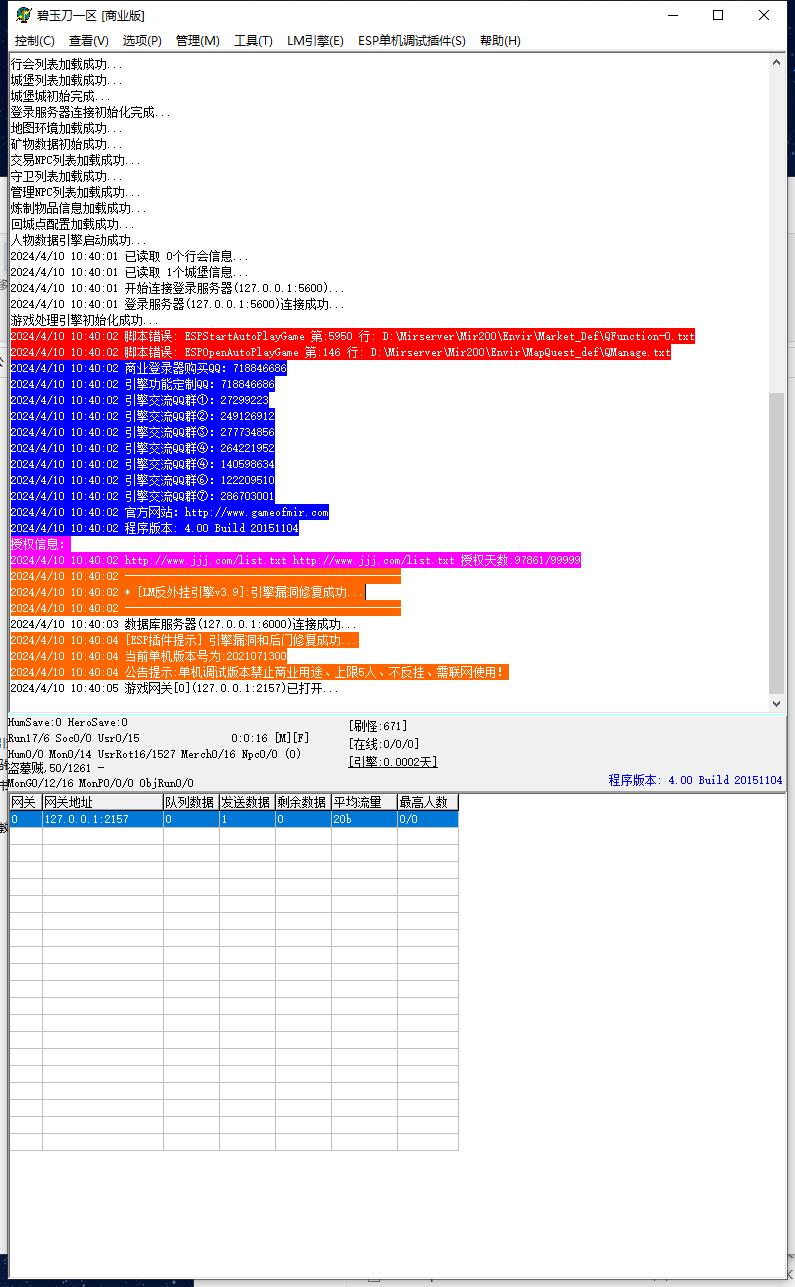Maximize the 碧玉刀一区 window

pyautogui.click(x=718, y=16)
